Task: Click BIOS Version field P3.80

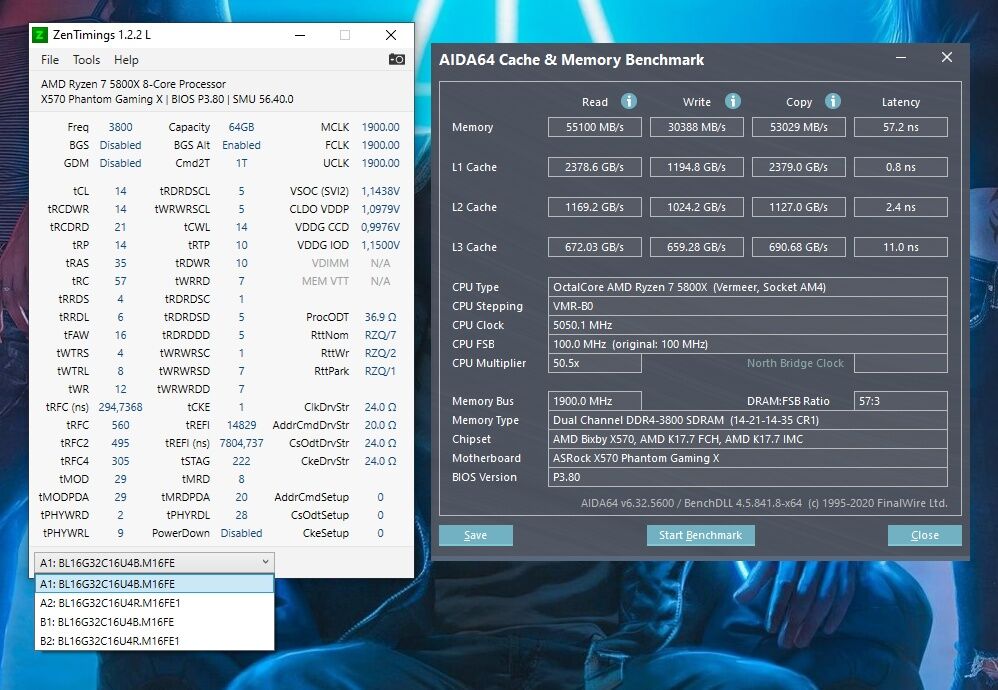Action: pyautogui.click(x=747, y=477)
